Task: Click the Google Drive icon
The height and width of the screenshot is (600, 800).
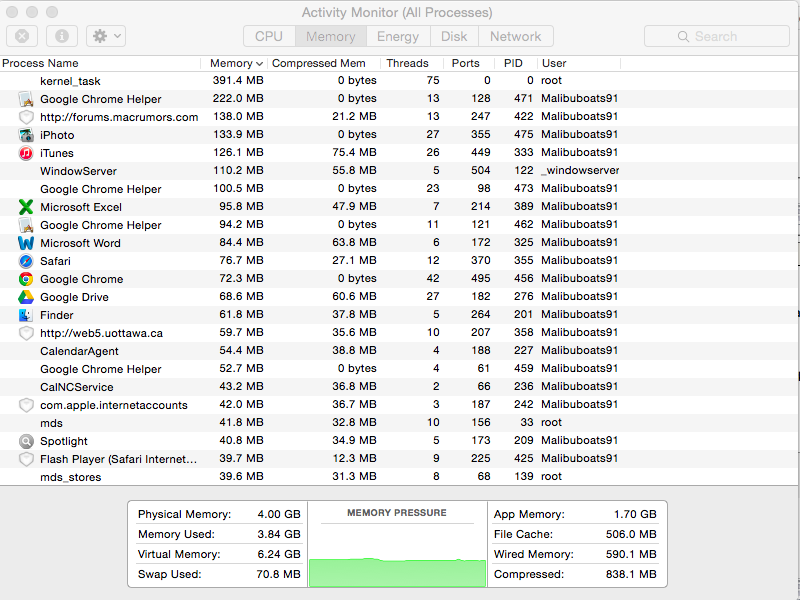Action: point(26,297)
